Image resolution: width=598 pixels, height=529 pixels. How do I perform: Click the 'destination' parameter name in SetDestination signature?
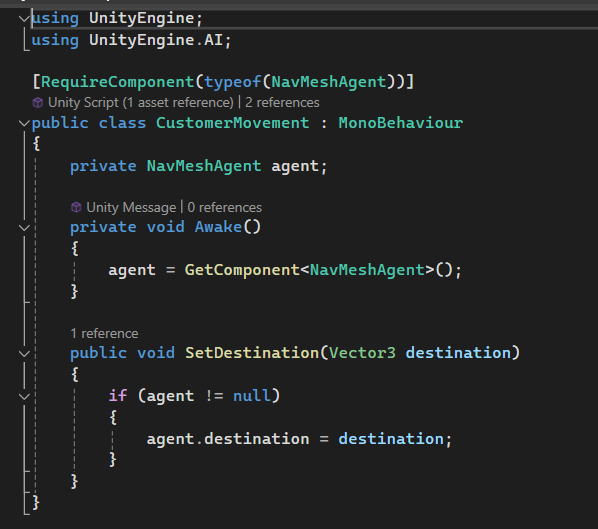coord(458,353)
